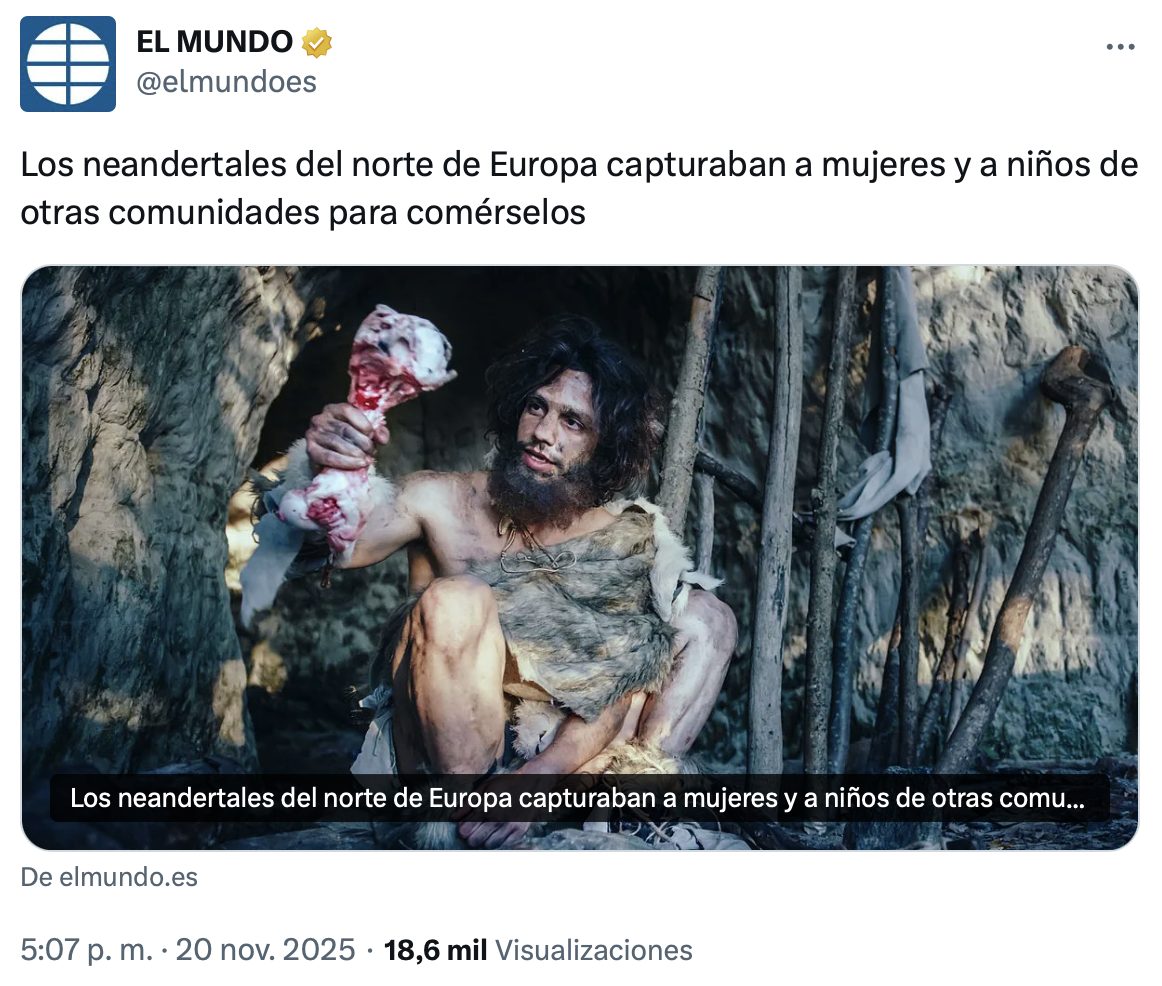1162x986 pixels.
Task: Click the 5:07 p. m. timestamp
Action: pos(87,950)
